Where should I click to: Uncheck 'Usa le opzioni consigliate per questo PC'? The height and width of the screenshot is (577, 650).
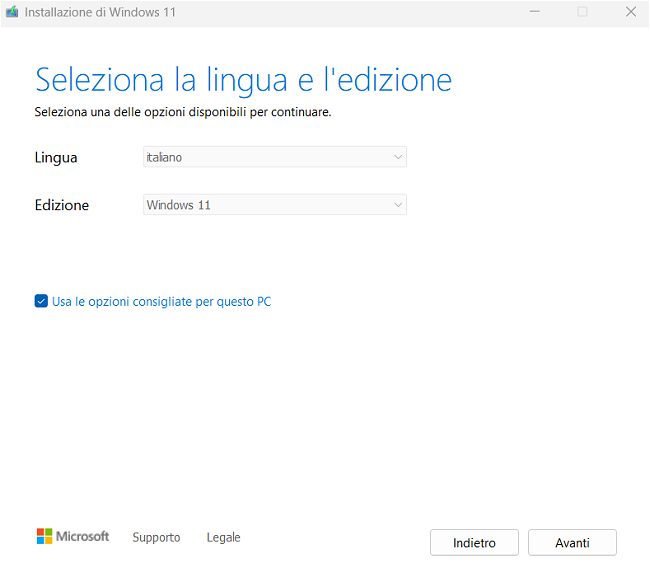pyautogui.click(x=41, y=301)
